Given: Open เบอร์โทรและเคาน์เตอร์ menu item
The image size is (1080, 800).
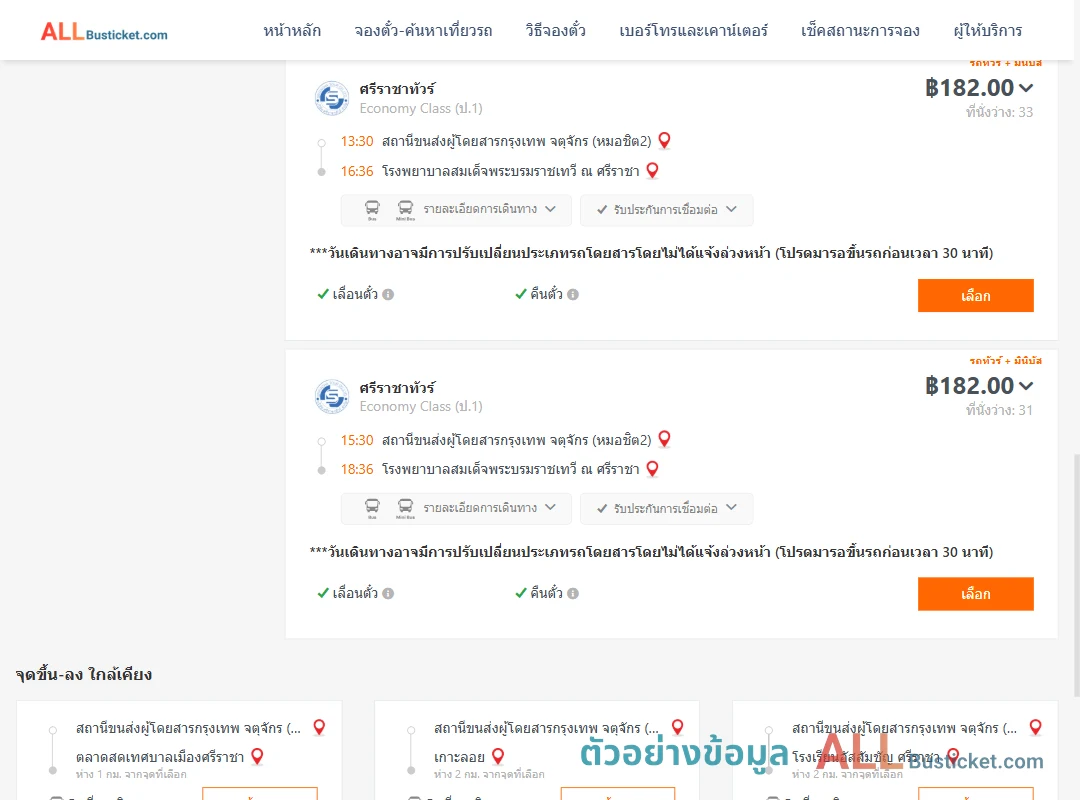Looking at the screenshot, I should pyautogui.click(x=693, y=30).
